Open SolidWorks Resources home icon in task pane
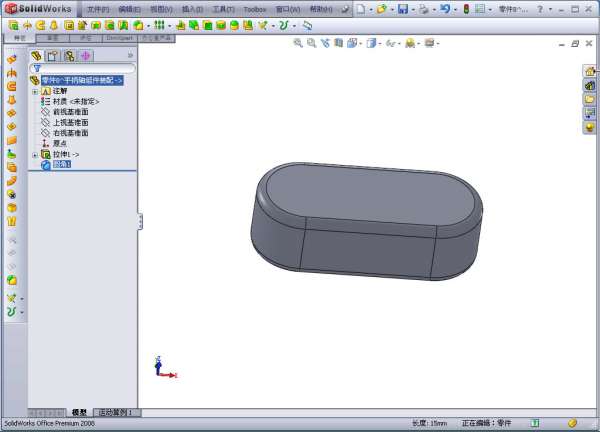 (589, 71)
